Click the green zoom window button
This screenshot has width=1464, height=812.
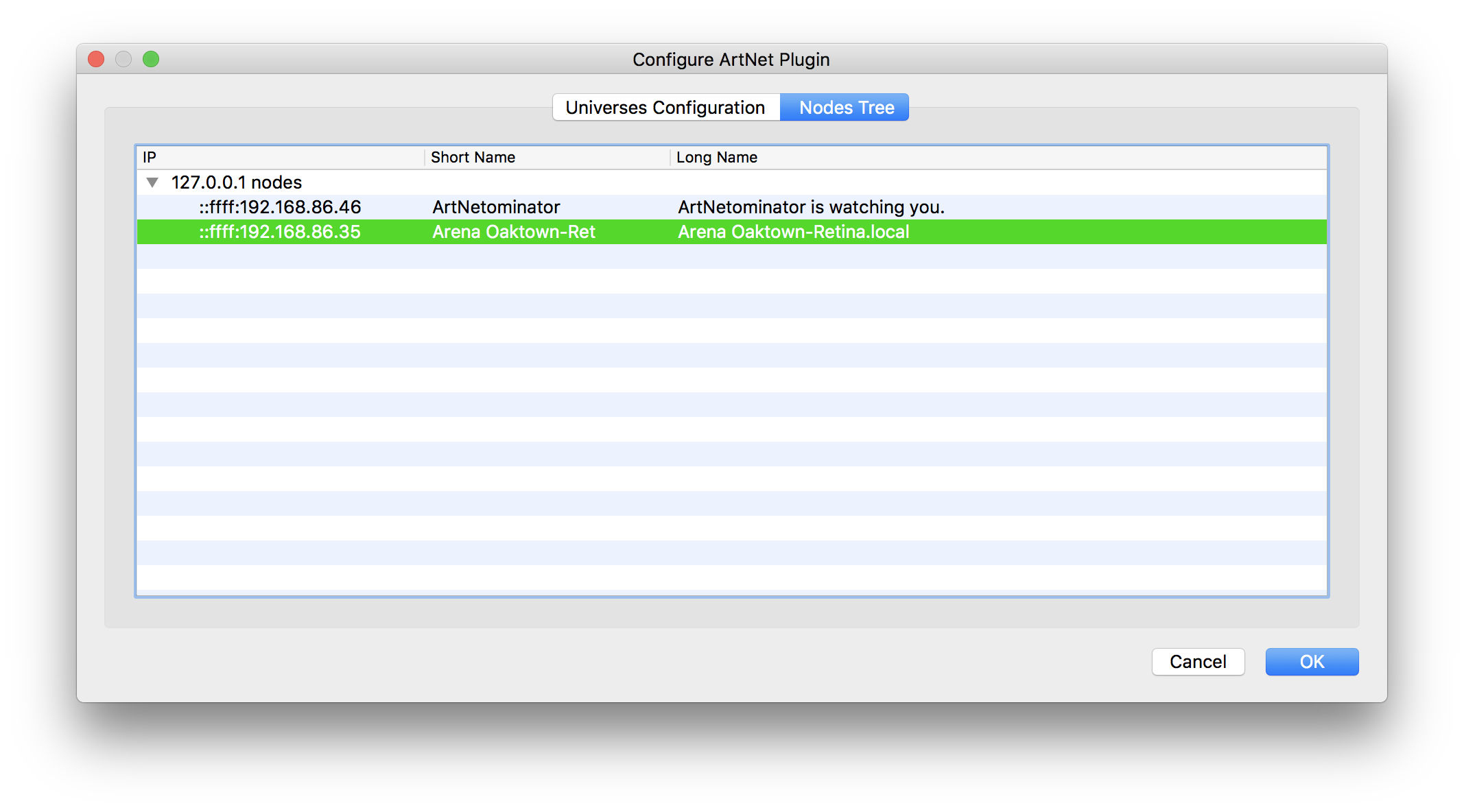click(x=151, y=60)
